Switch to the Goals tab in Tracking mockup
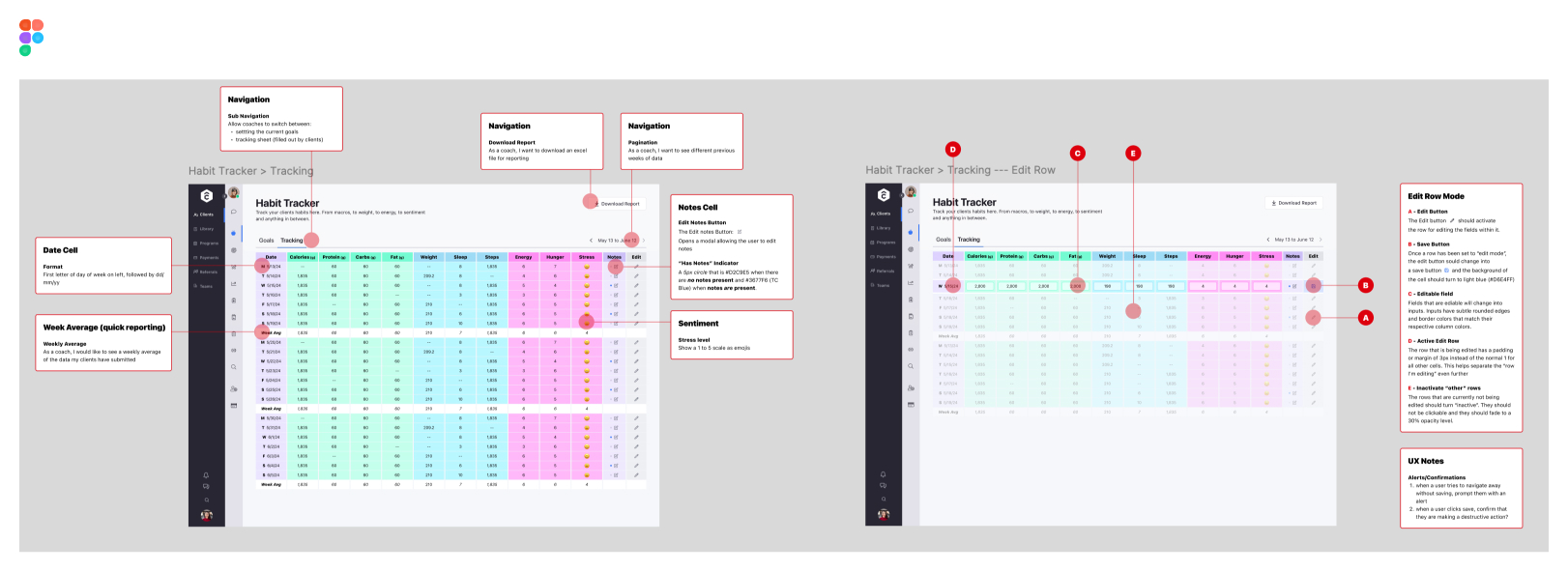This screenshot has height=572, width=1568. pos(266,241)
